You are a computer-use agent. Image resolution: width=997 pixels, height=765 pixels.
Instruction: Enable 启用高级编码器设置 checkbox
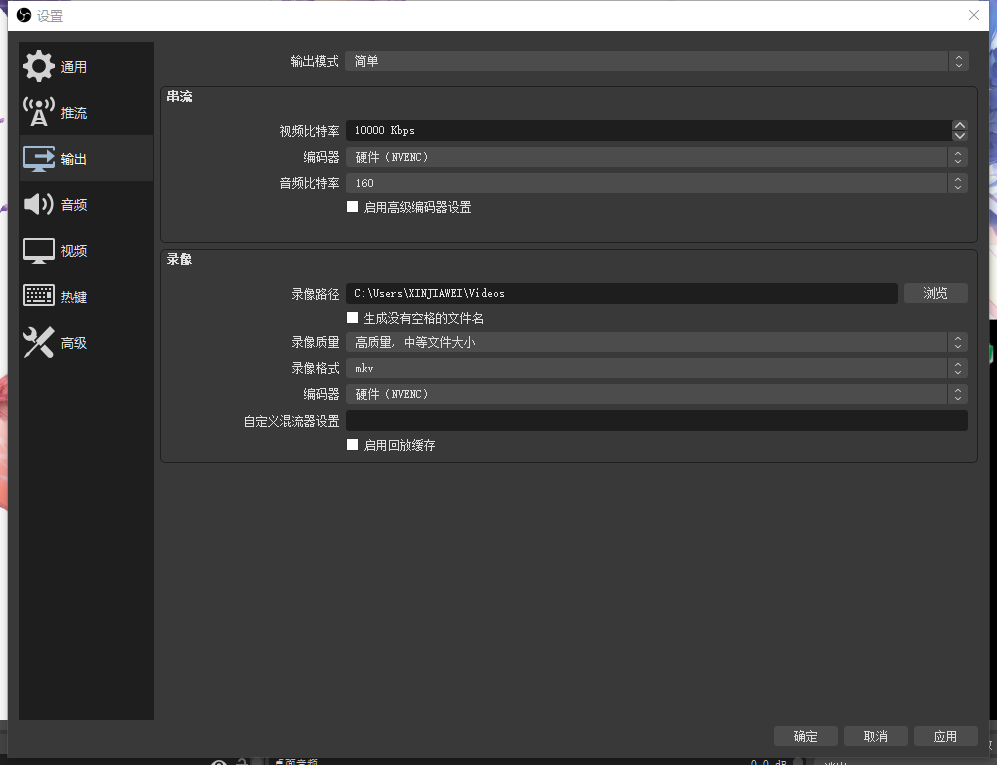[352, 207]
